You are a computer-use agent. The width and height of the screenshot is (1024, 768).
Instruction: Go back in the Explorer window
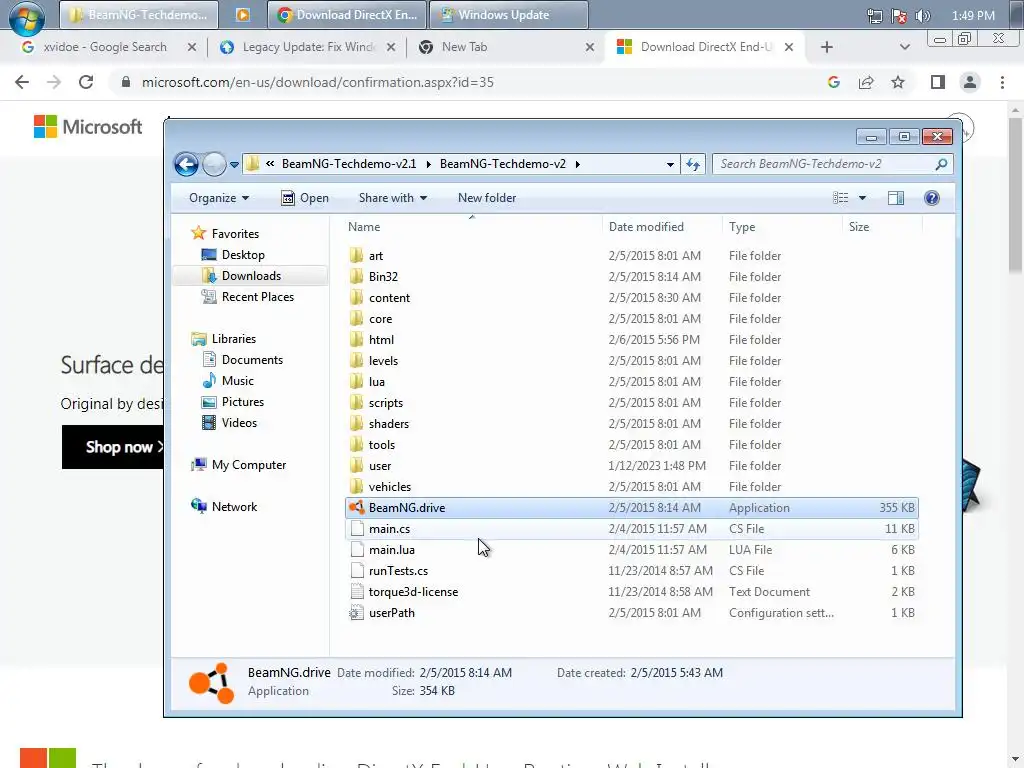point(186,164)
